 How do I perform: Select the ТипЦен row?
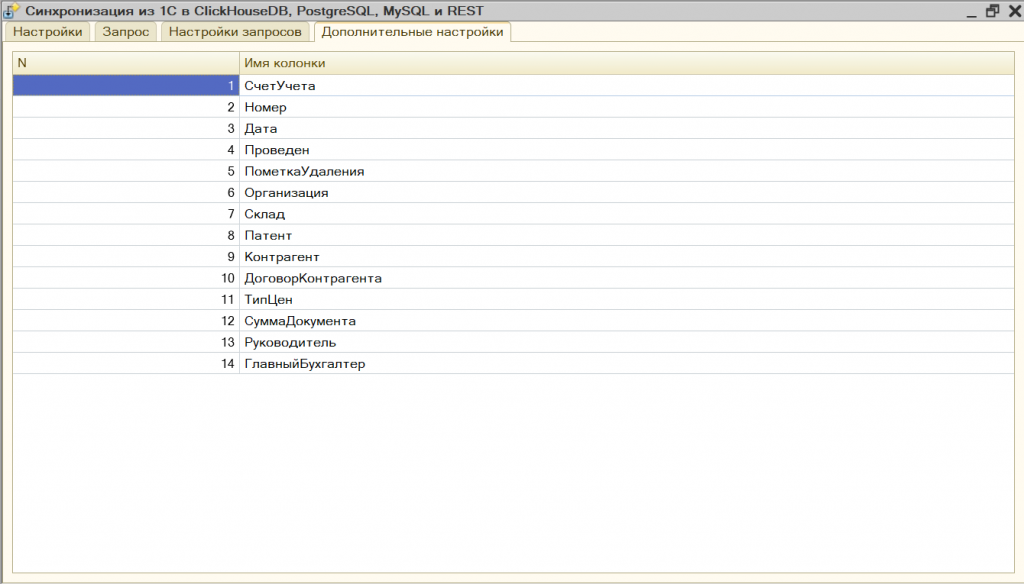[513, 300]
